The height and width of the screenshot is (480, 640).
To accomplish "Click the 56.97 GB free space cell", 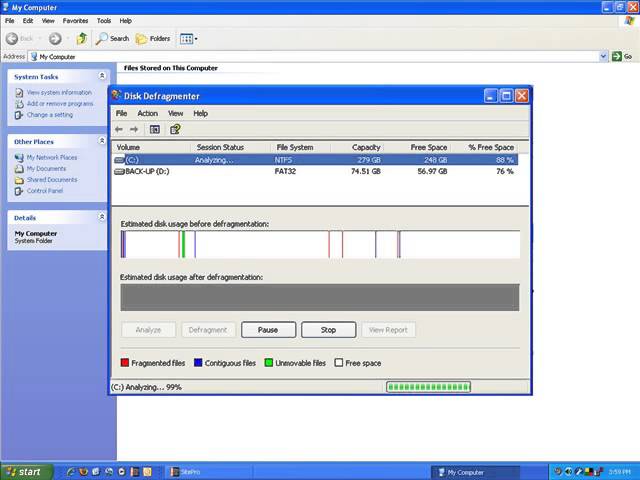I will point(432,171).
